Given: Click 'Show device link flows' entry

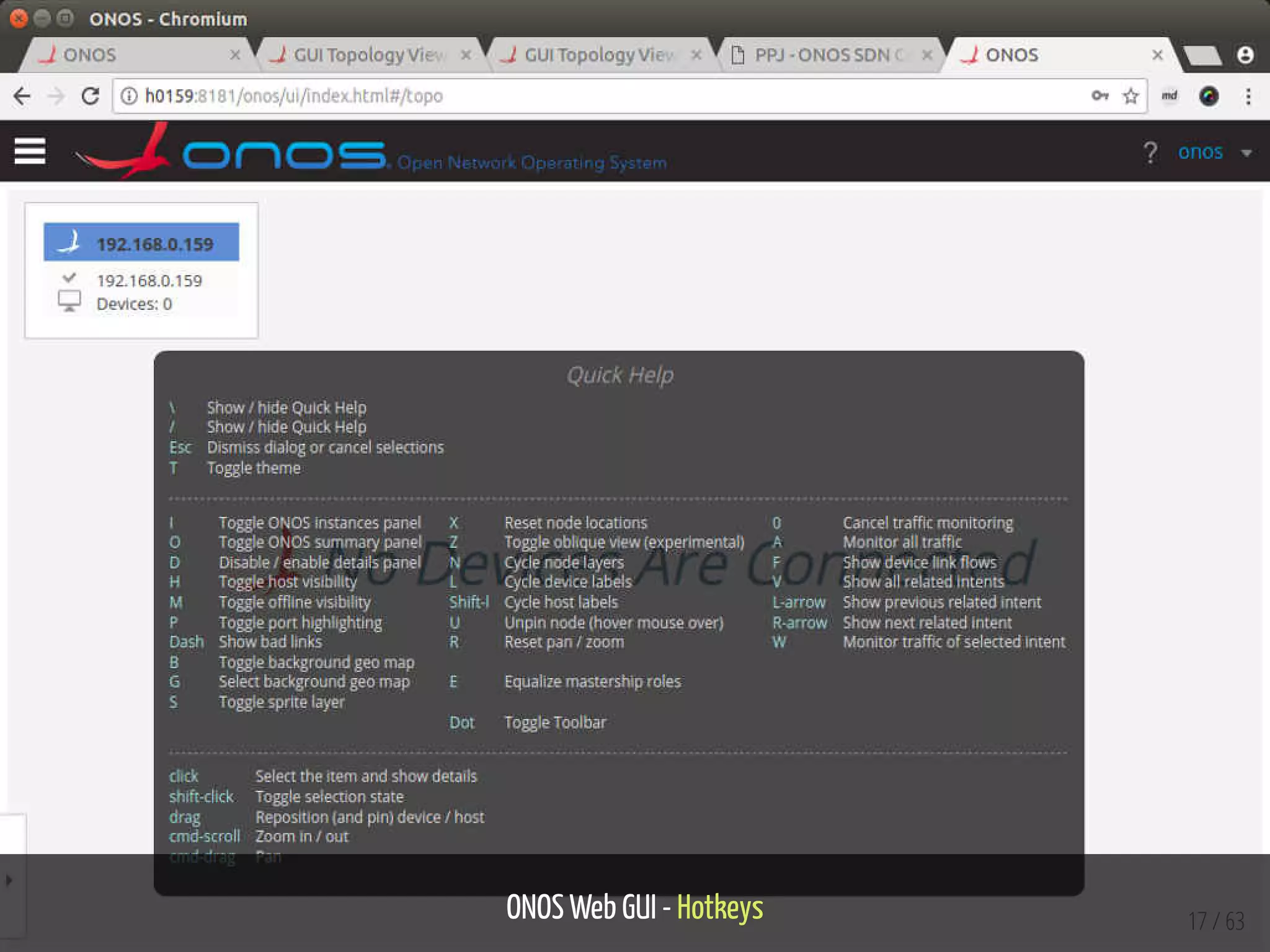Looking at the screenshot, I should (920, 562).
